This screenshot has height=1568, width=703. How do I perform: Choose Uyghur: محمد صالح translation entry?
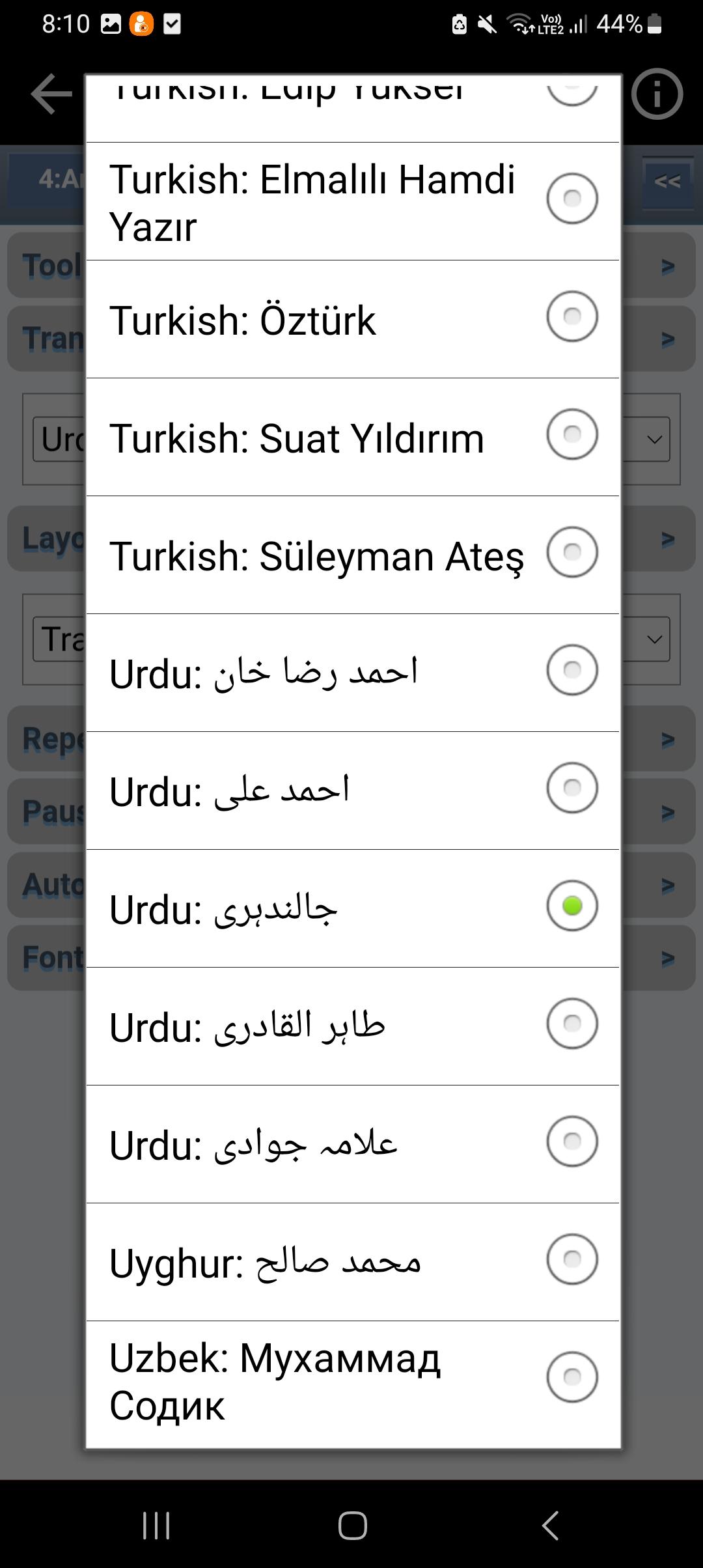[353, 1262]
